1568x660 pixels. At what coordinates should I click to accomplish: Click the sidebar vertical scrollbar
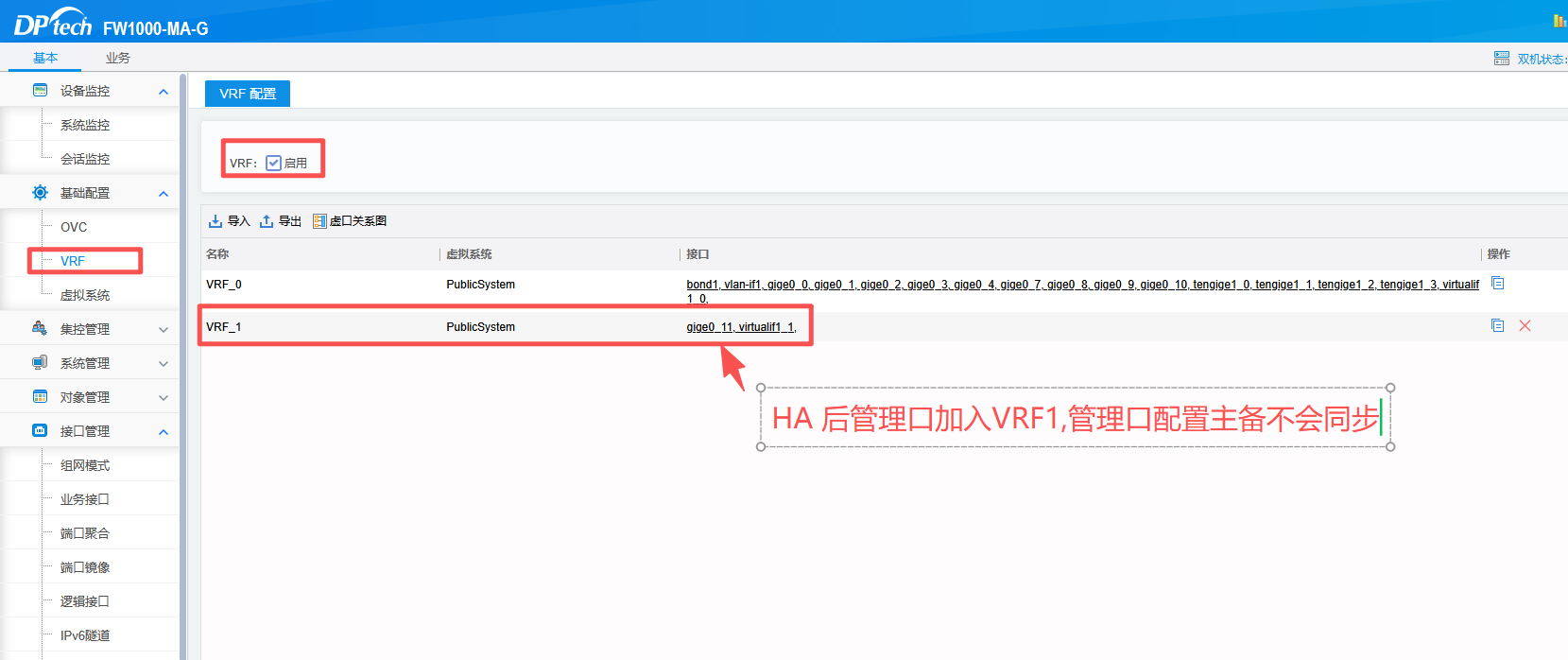[183, 366]
